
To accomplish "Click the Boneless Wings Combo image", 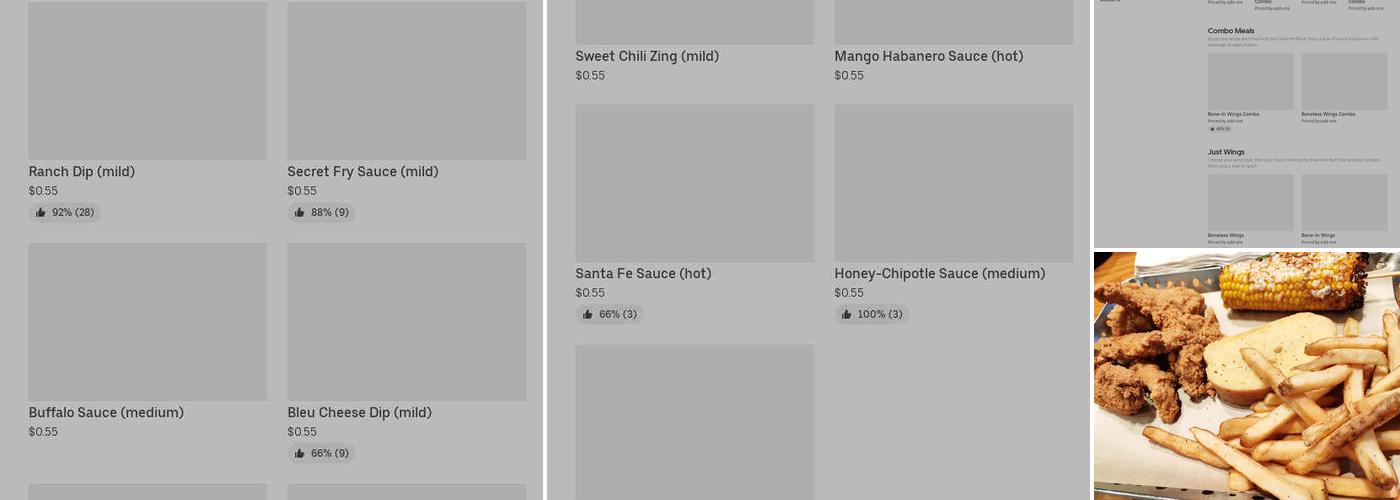I will (1344, 81).
